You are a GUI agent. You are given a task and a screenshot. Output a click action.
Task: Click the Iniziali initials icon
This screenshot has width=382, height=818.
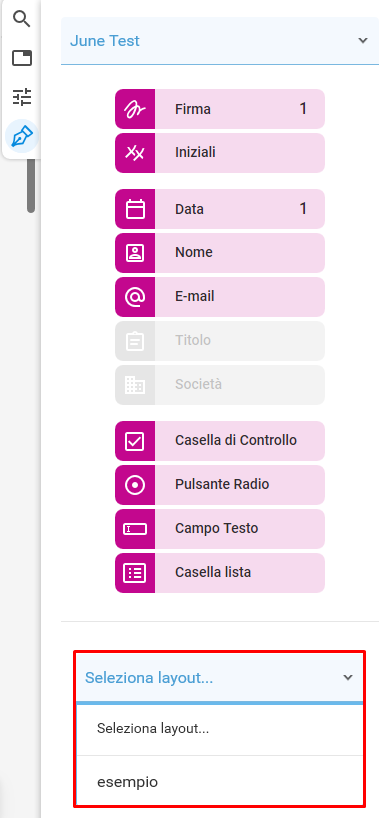135,153
